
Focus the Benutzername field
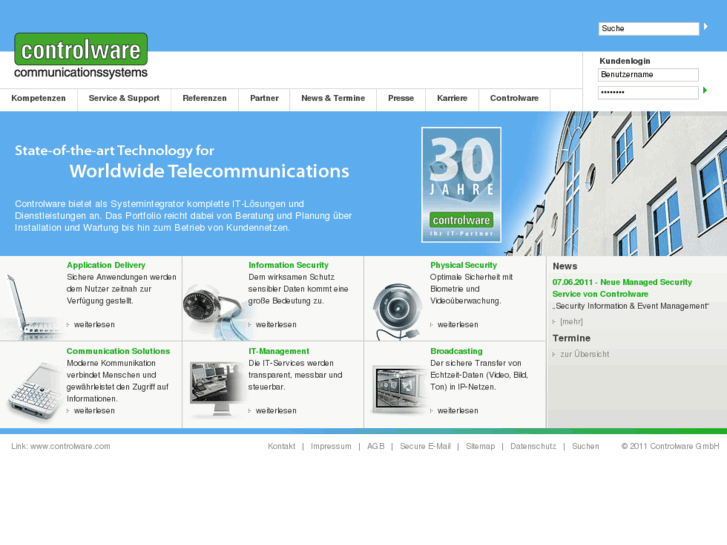(648, 74)
